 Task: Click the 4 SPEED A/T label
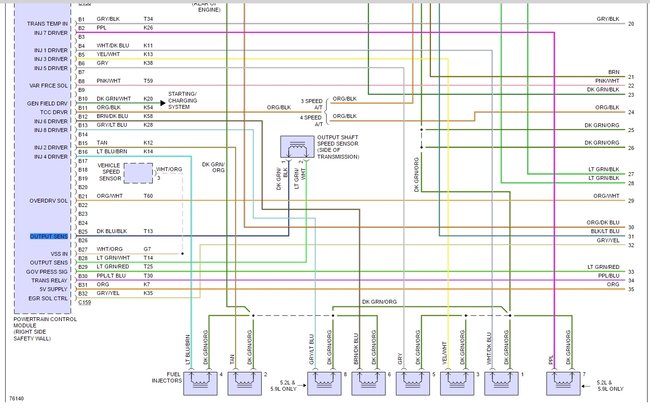point(311,121)
